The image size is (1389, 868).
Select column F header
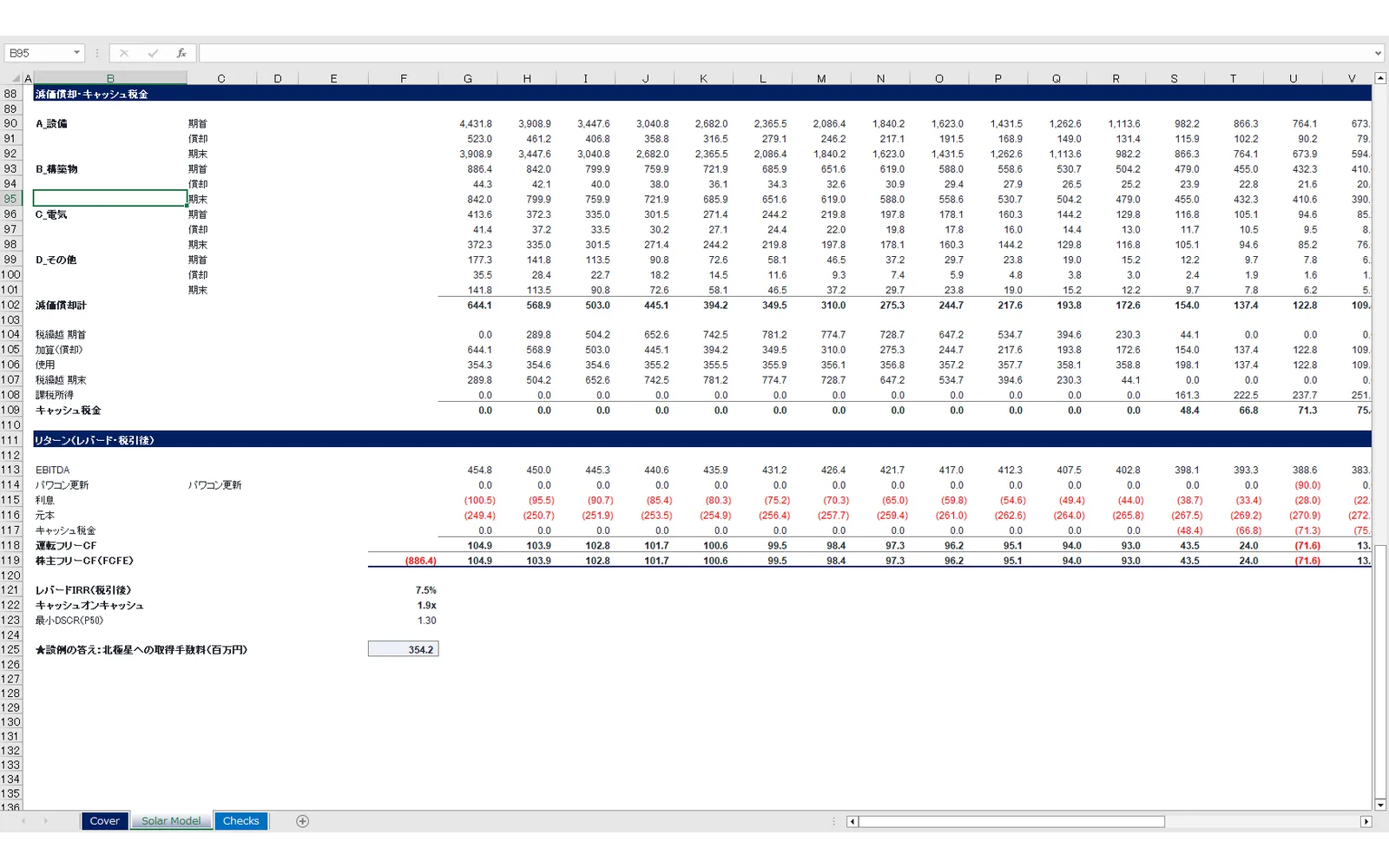404,78
